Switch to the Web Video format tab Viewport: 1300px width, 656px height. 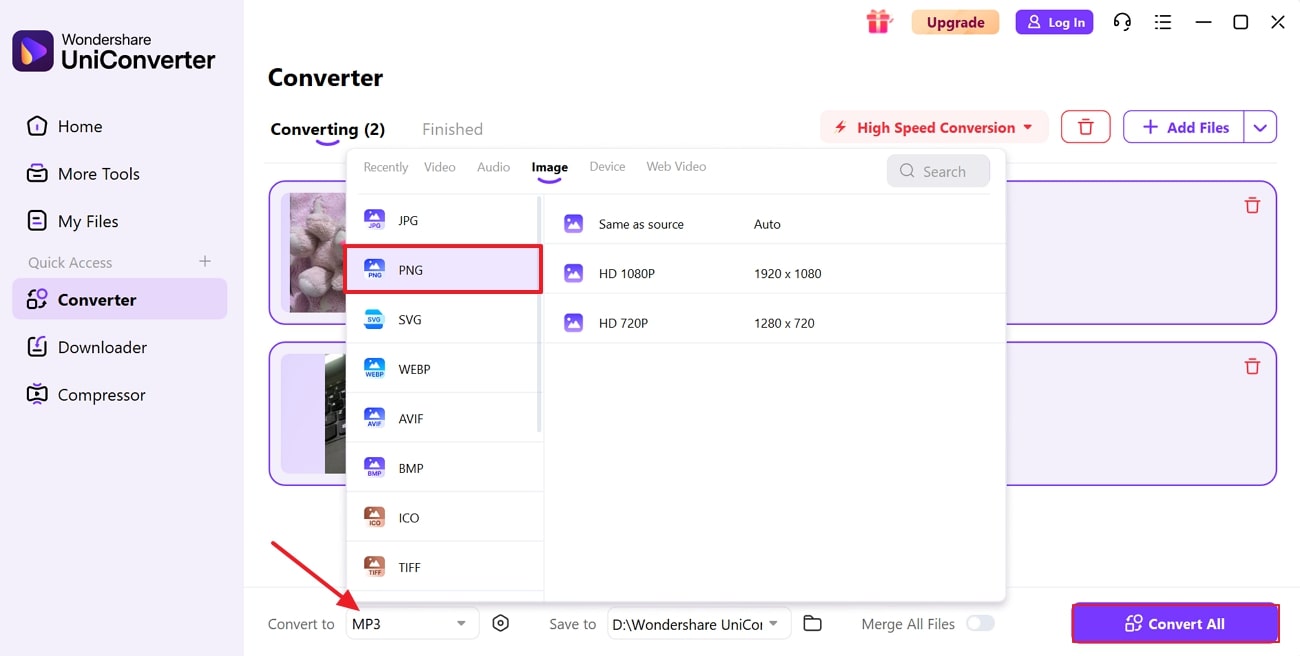click(676, 167)
